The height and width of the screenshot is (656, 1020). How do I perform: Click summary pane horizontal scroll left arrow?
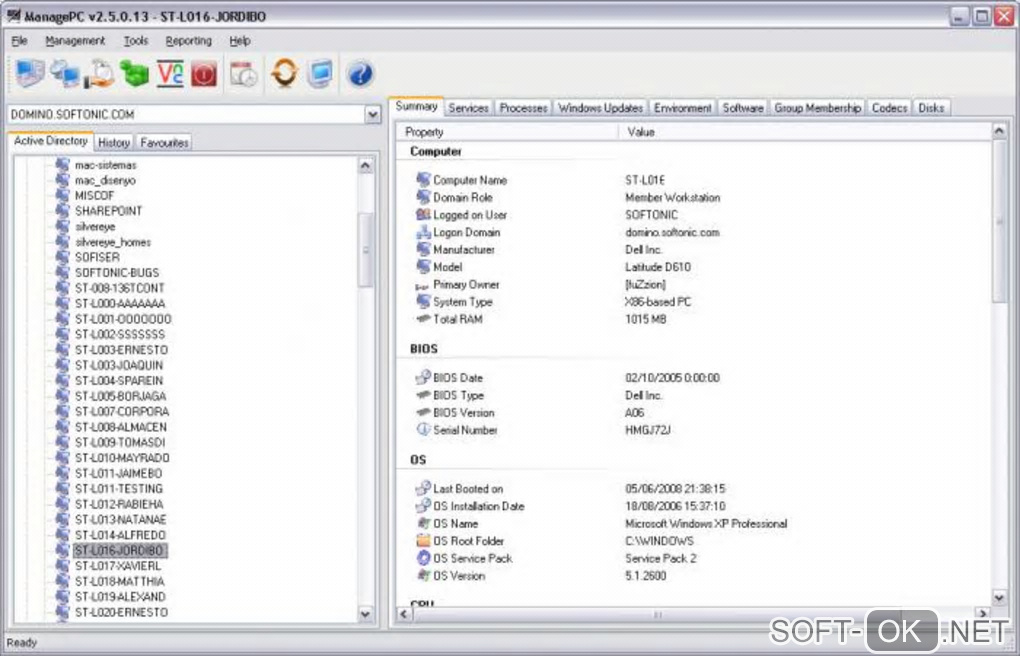(404, 614)
